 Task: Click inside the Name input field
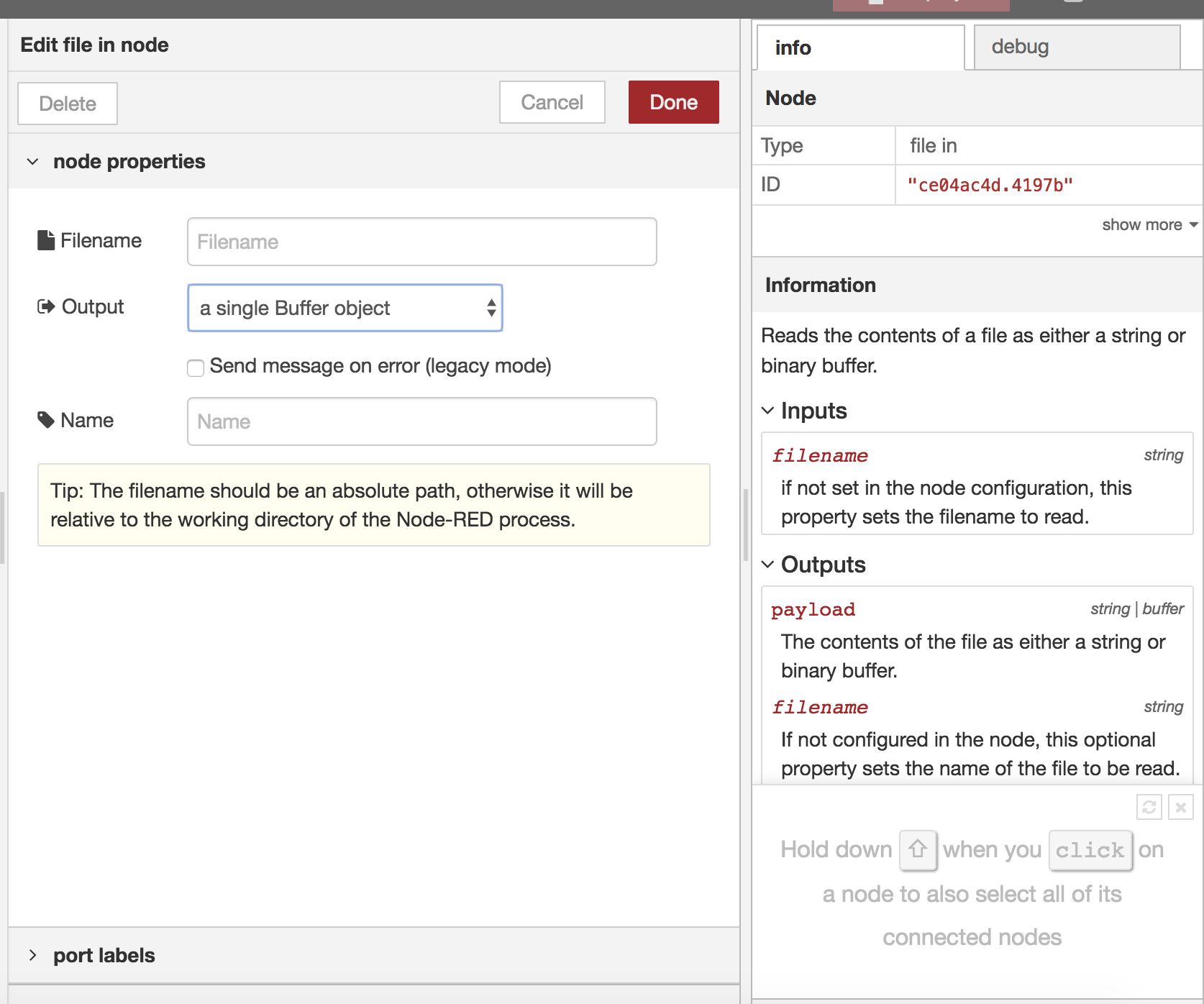click(421, 421)
